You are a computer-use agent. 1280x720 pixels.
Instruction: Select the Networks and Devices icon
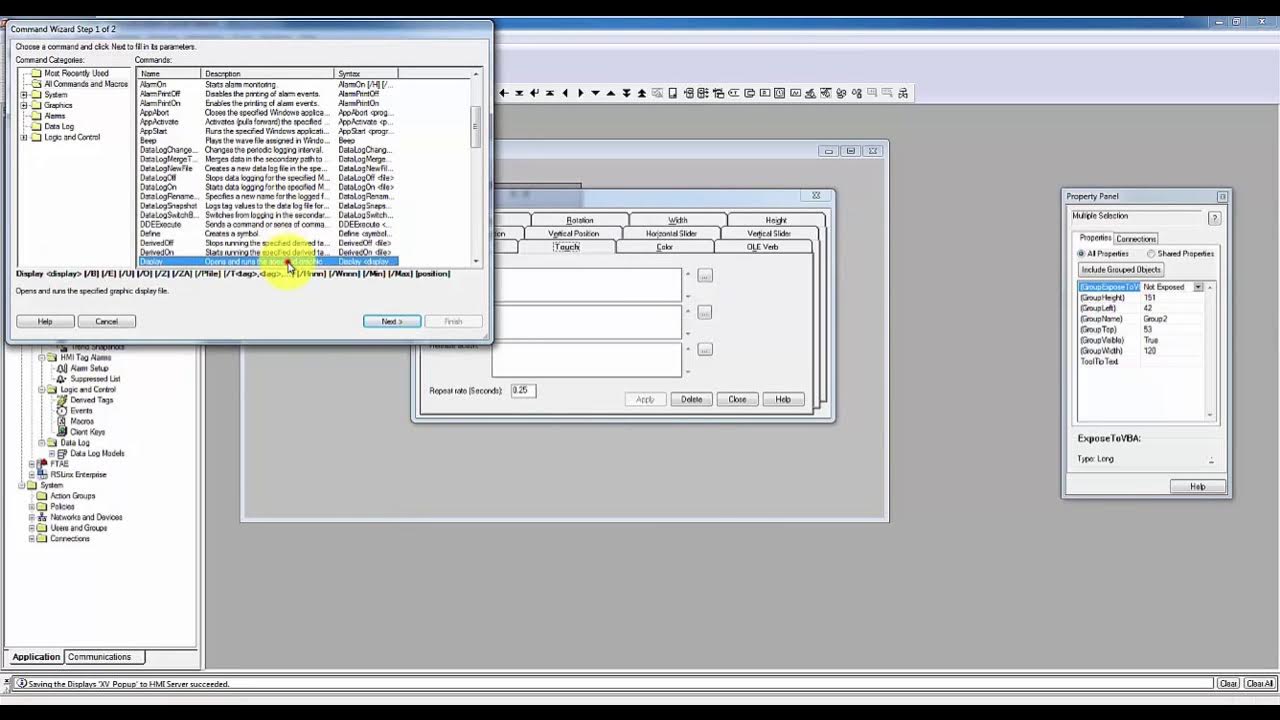tap(42, 517)
